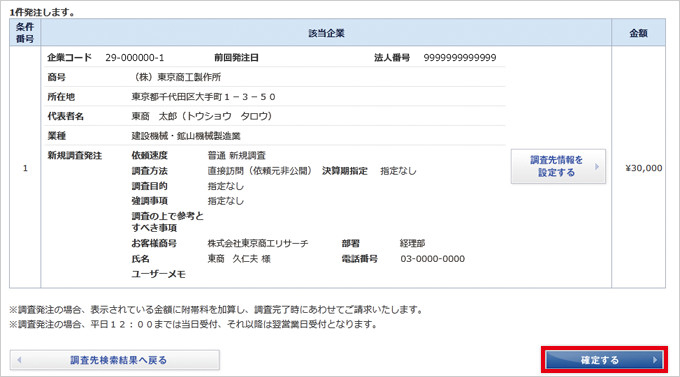Click the 法人番号 value 9999999999999
680x377 pixels.
(460, 58)
